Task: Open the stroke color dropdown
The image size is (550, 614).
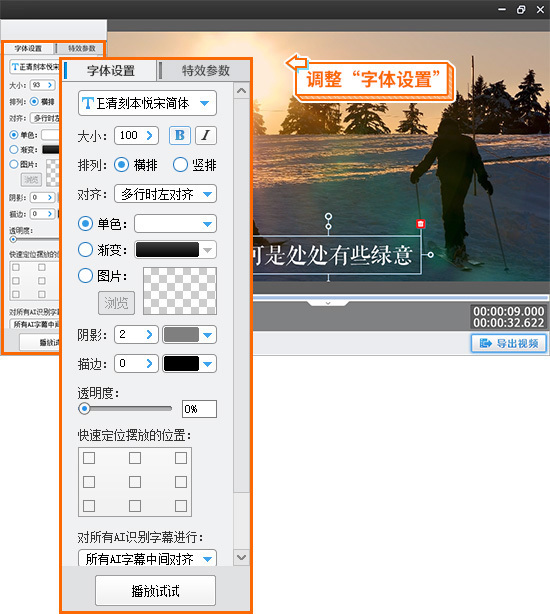Action: [208, 364]
